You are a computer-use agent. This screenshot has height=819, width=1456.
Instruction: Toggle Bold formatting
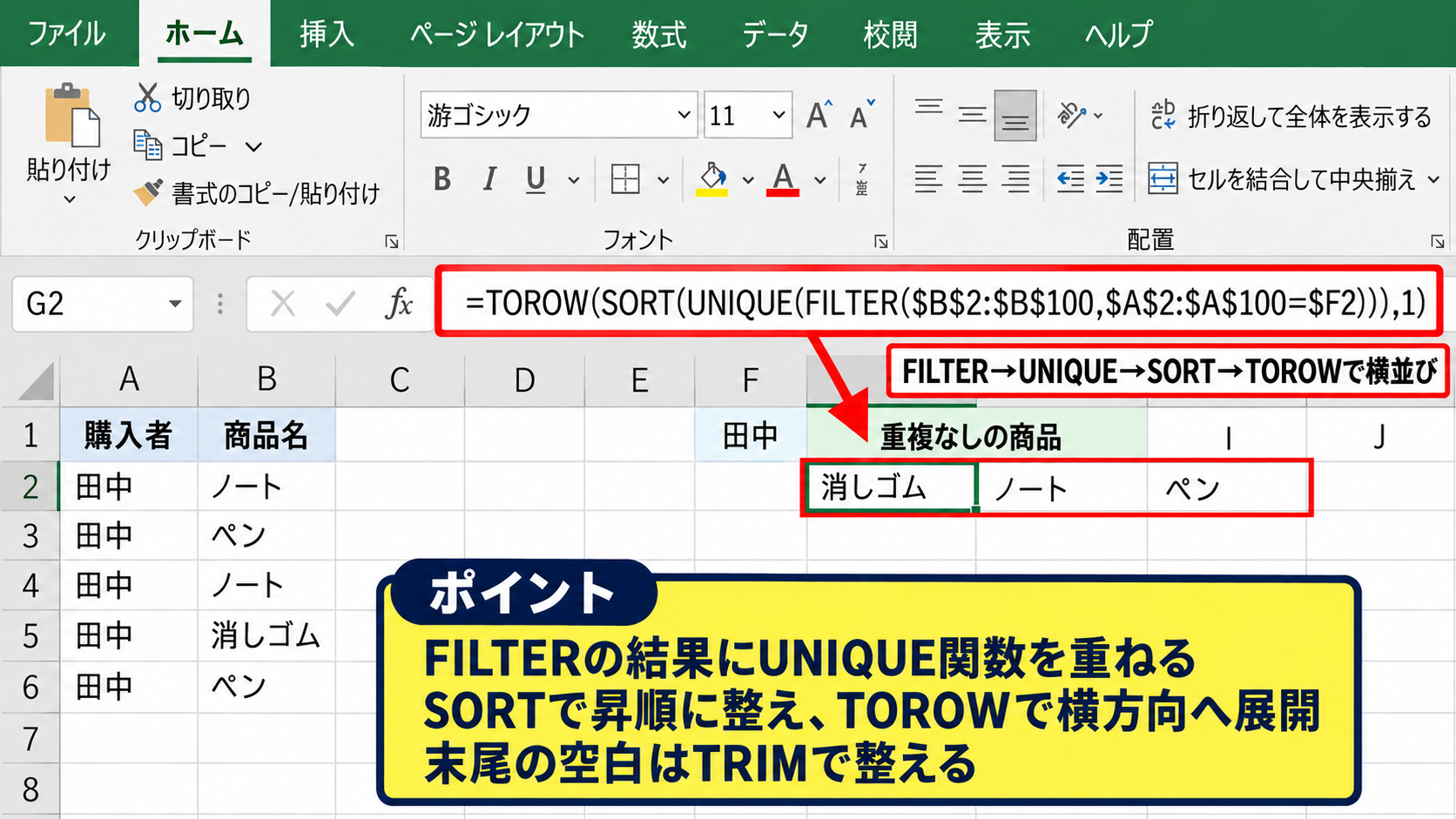(x=442, y=179)
